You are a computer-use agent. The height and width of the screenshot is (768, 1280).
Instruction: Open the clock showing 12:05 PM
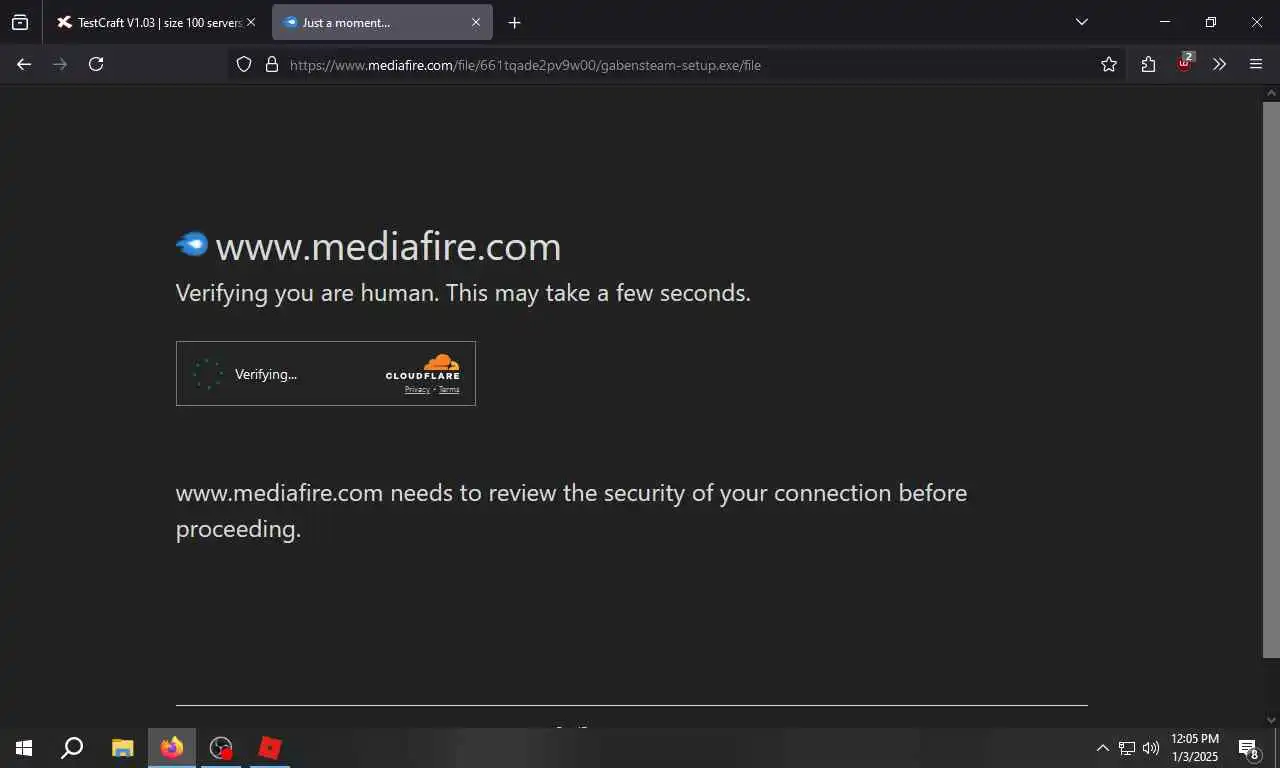1195,748
